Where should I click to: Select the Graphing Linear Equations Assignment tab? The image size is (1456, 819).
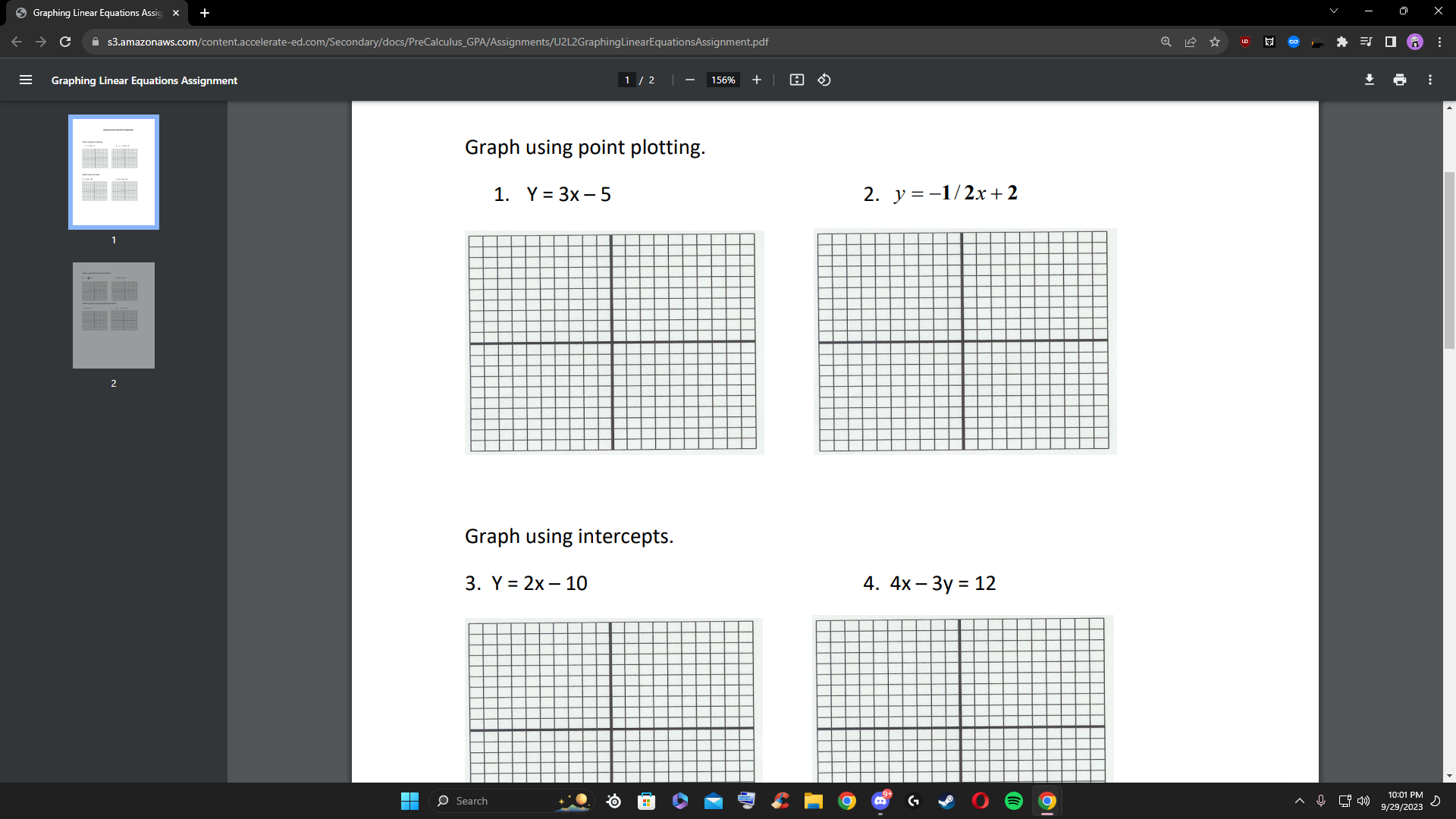point(91,13)
